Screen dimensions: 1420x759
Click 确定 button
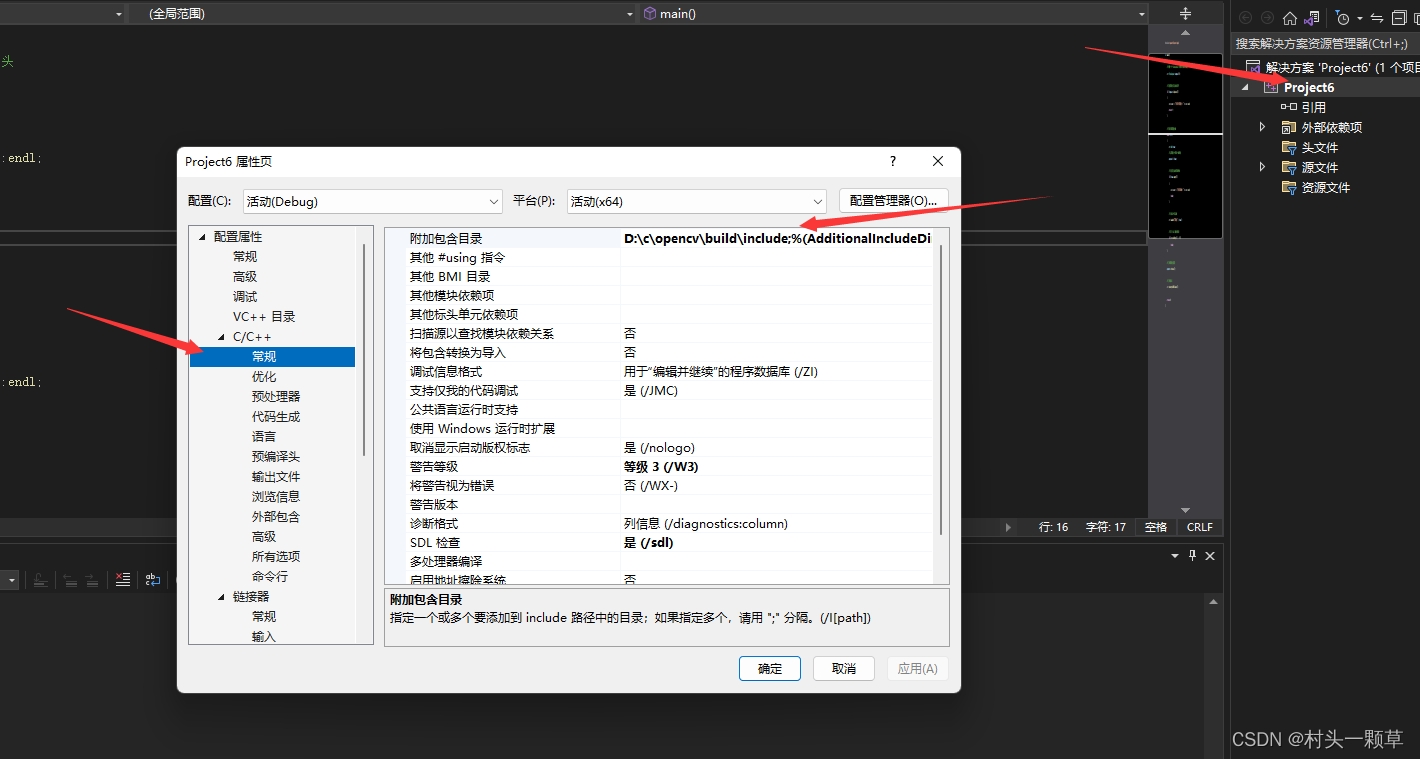770,669
